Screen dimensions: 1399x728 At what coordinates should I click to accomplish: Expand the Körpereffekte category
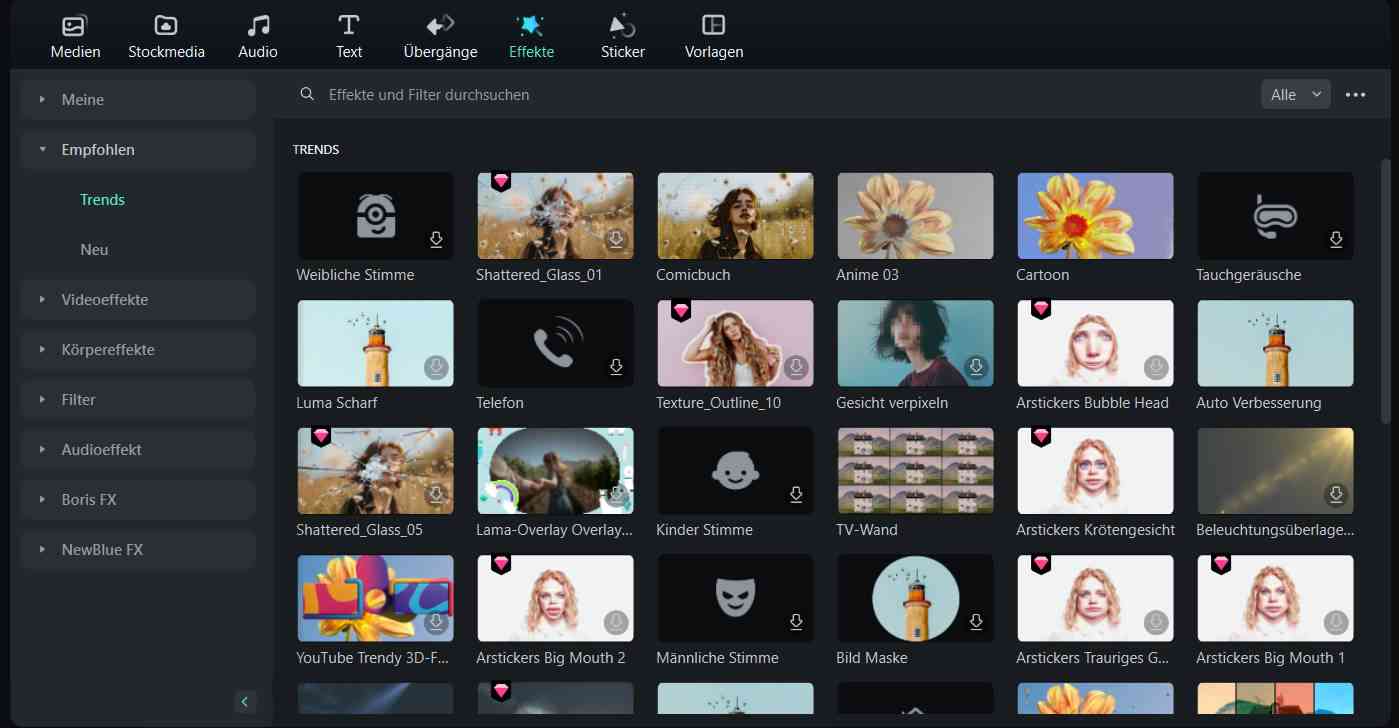[138, 349]
